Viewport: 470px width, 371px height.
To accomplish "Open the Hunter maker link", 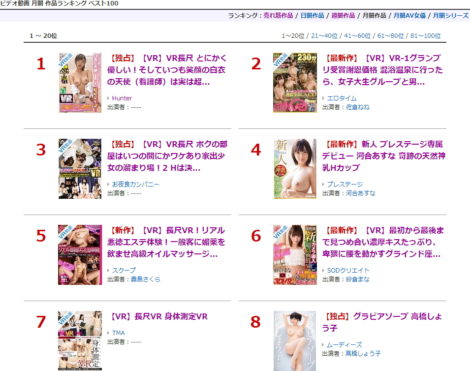I will point(122,98).
